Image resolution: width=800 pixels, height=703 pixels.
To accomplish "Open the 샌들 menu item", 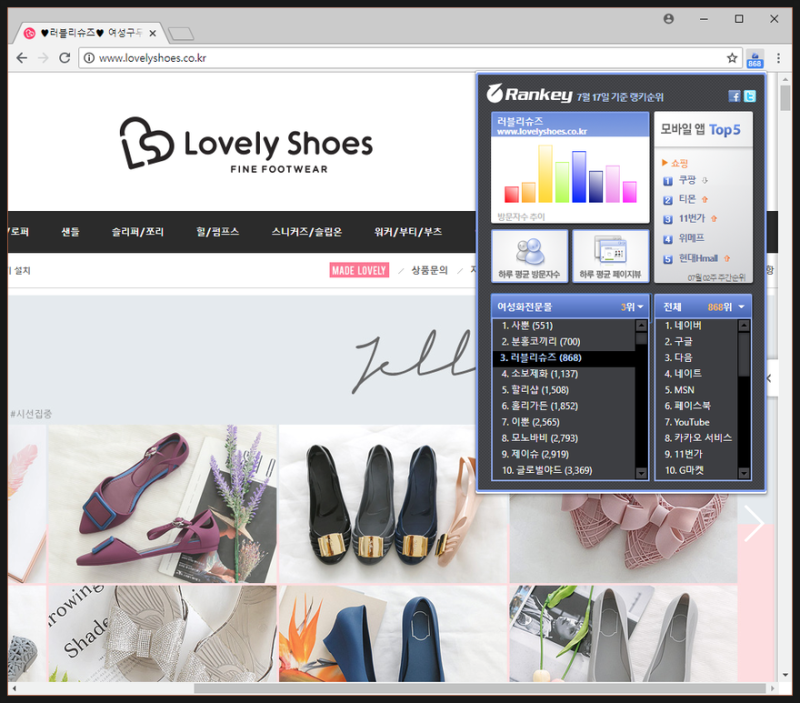I will (70, 232).
